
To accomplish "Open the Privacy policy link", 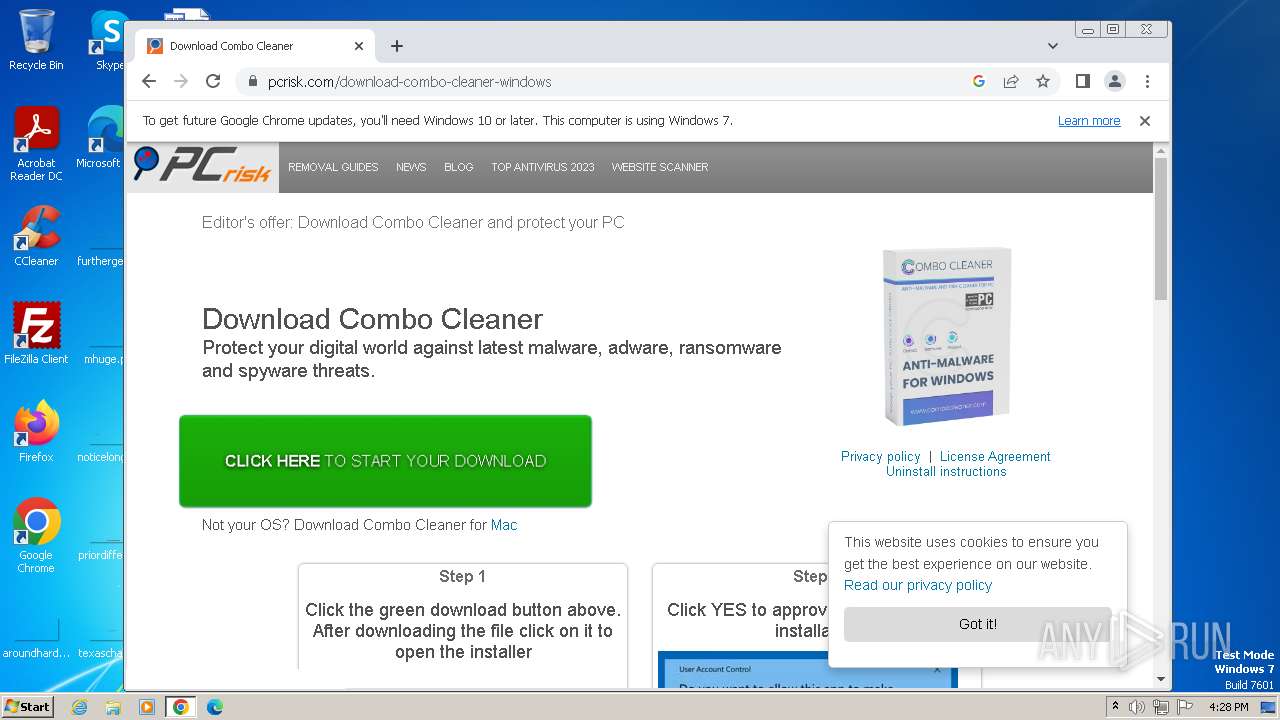I will pos(880,457).
